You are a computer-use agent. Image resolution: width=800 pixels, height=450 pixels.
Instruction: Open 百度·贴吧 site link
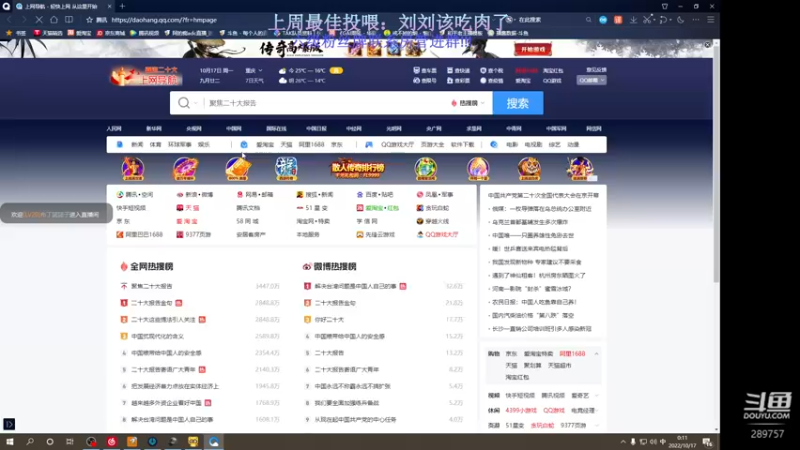tap(375, 194)
